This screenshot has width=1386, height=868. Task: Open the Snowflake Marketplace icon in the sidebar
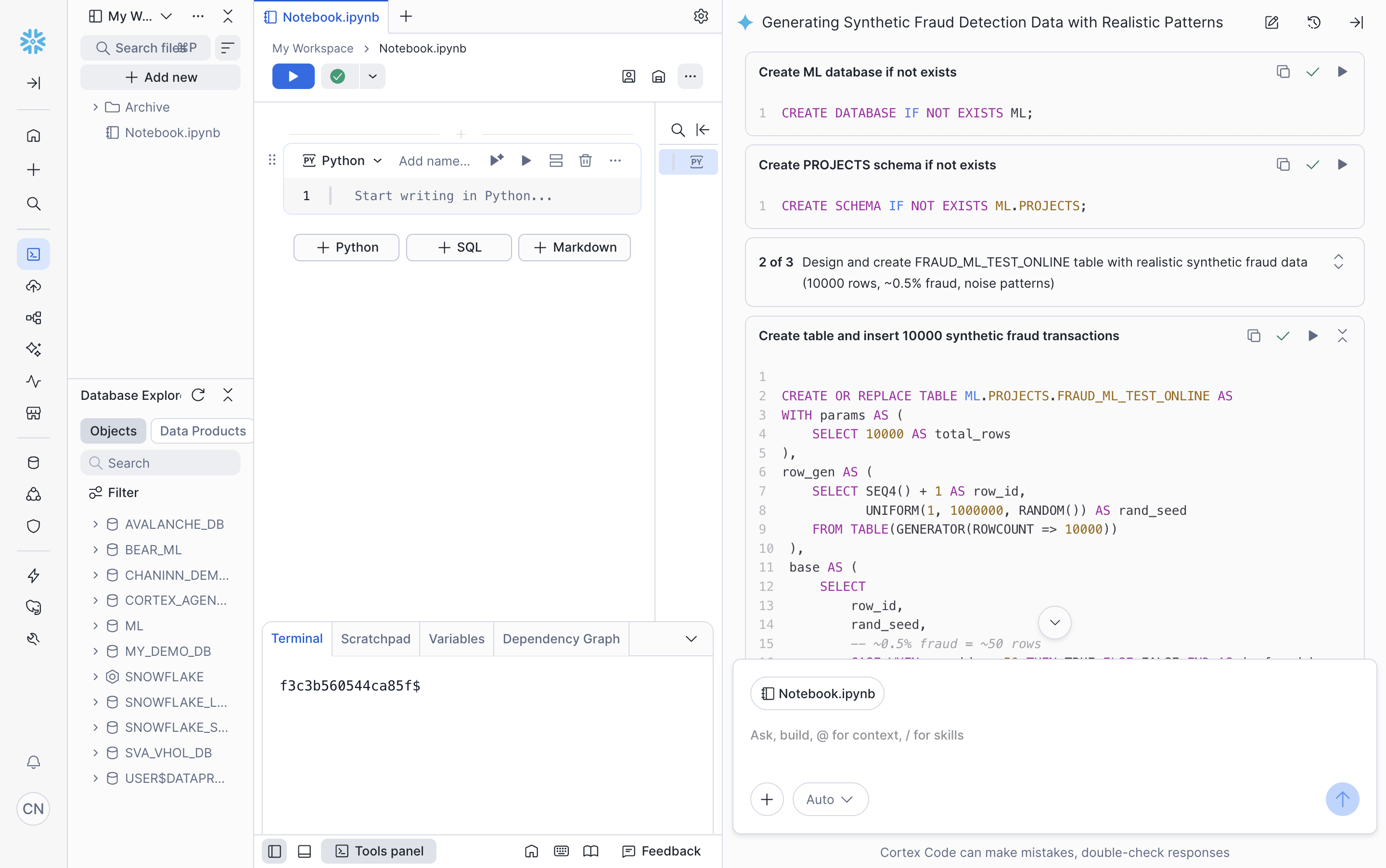point(33,413)
